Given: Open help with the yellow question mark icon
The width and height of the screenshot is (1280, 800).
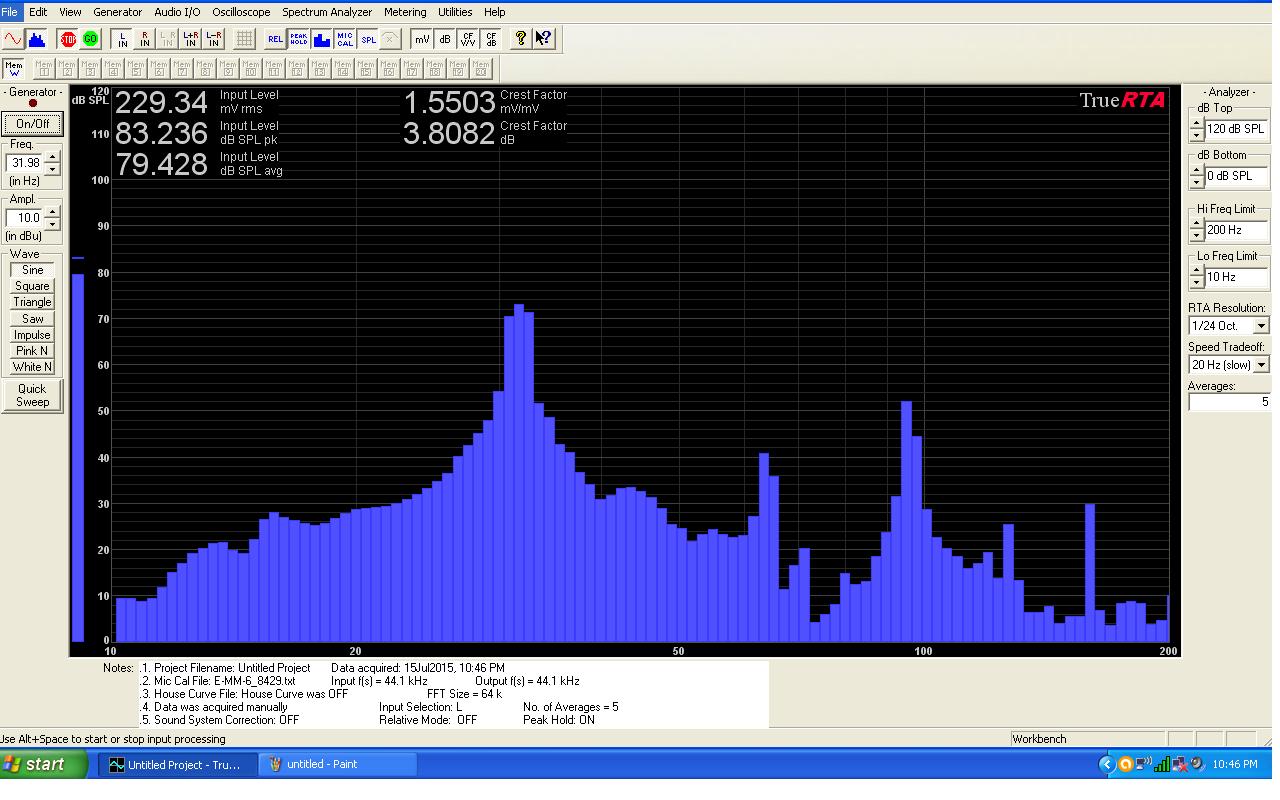Looking at the screenshot, I should click(x=521, y=39).
